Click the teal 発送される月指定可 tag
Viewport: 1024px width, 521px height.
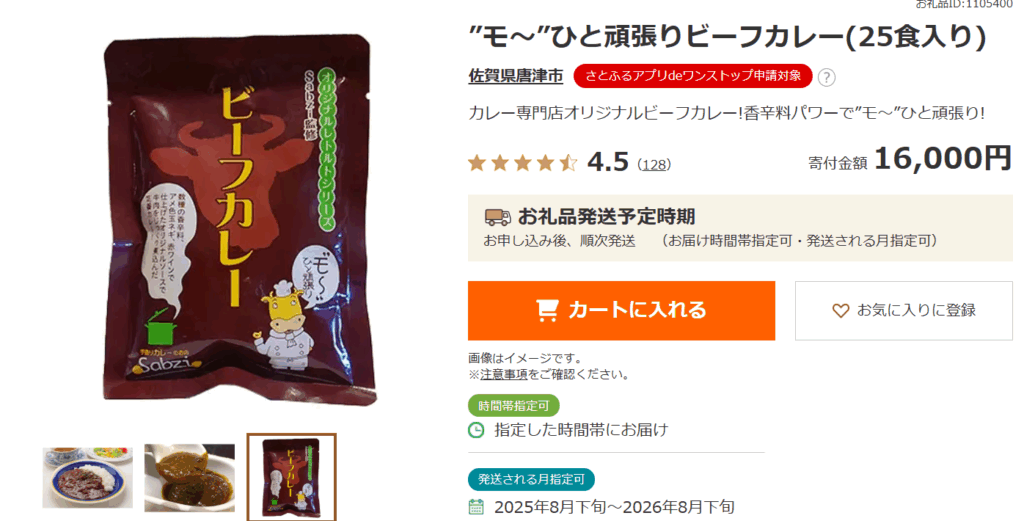(x=531, y=479)
